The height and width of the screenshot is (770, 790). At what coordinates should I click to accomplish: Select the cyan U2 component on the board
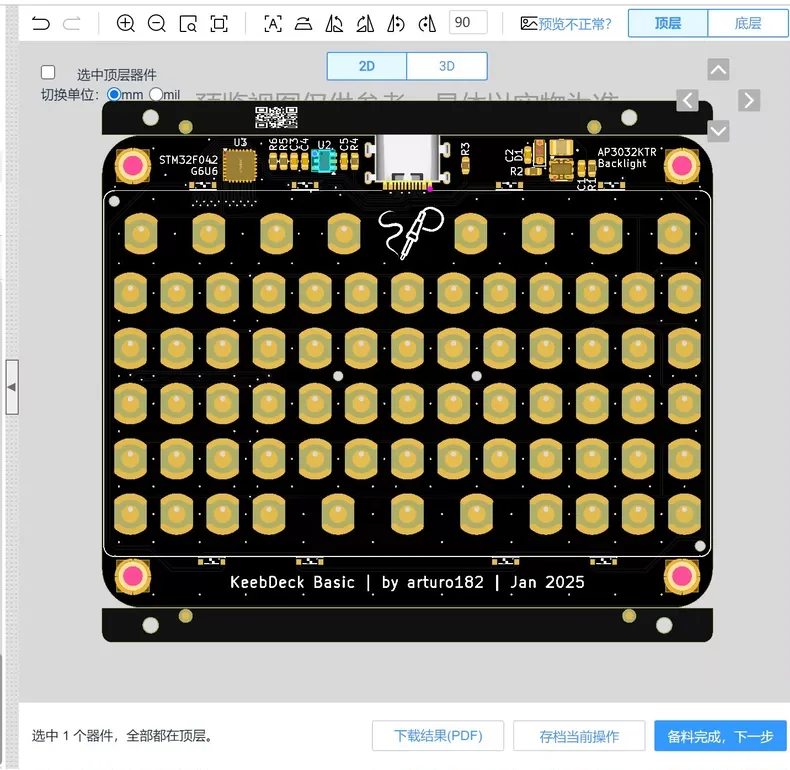323,162
